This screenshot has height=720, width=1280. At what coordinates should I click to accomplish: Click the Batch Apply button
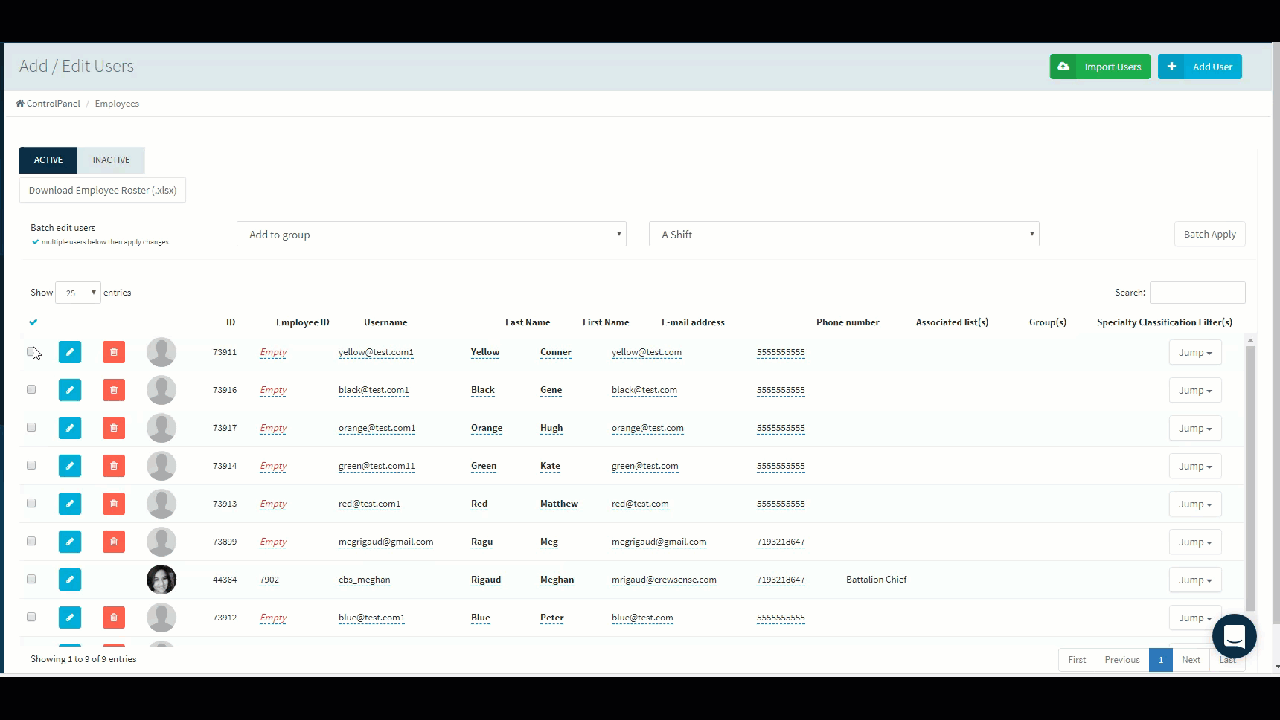[1209, 234]
